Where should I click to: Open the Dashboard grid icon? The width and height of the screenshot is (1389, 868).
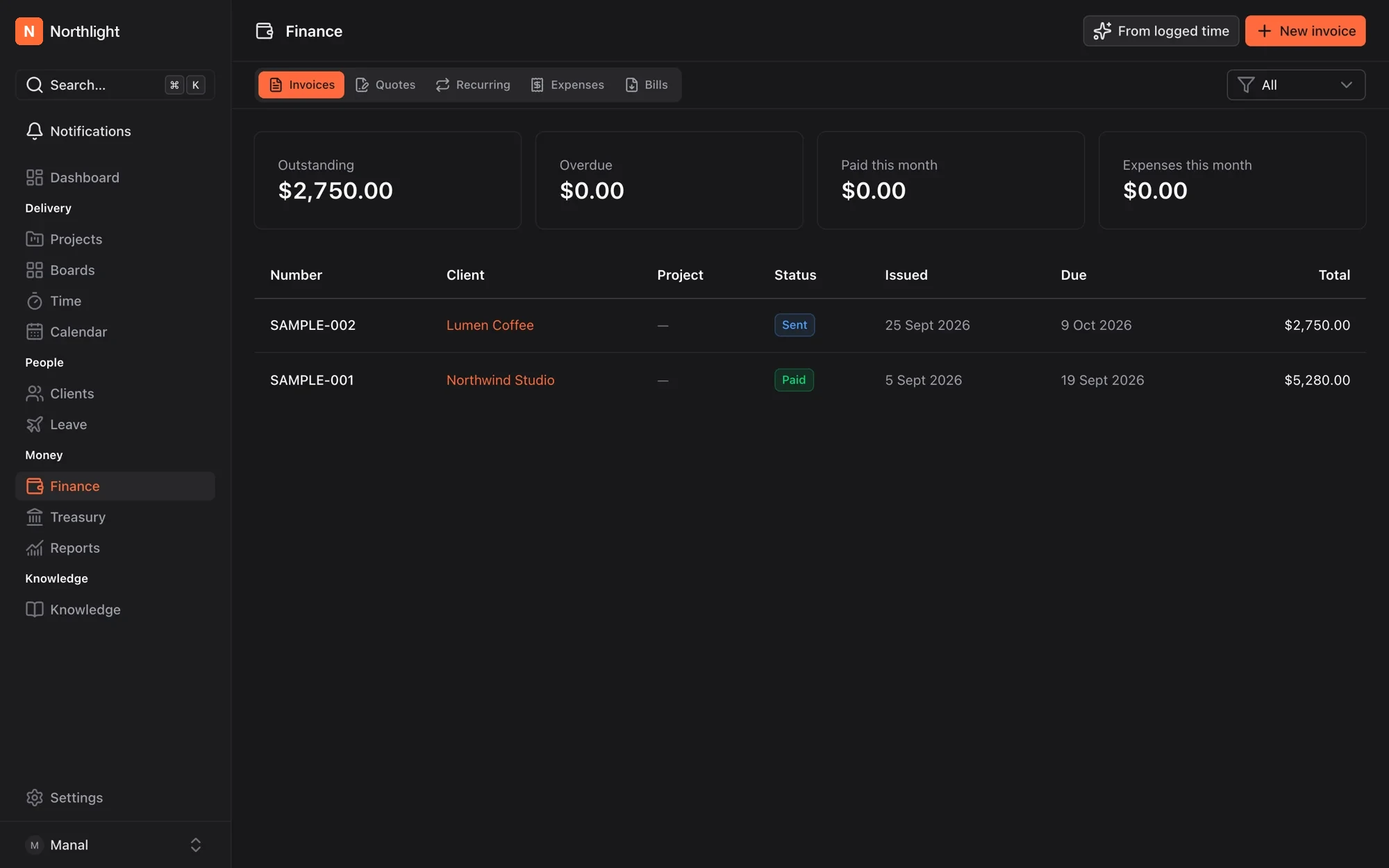[x=35, y=178]
